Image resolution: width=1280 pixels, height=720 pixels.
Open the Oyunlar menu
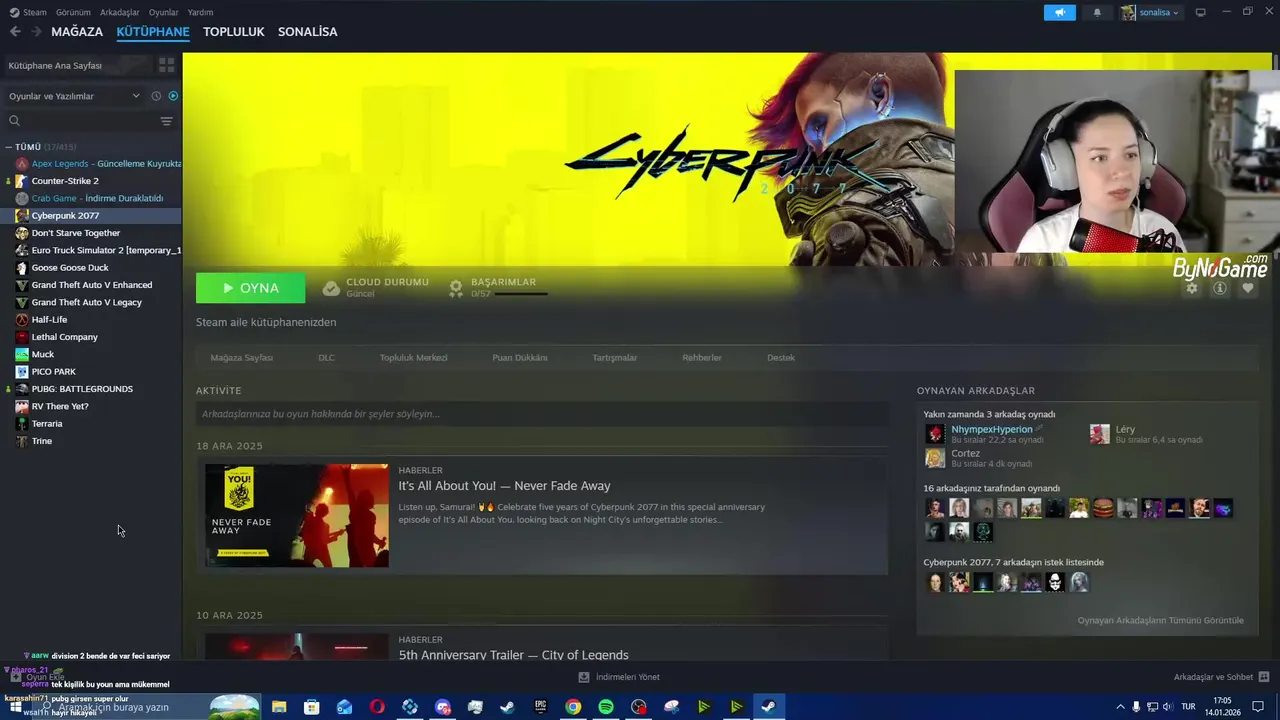click(x=164, y=12)
